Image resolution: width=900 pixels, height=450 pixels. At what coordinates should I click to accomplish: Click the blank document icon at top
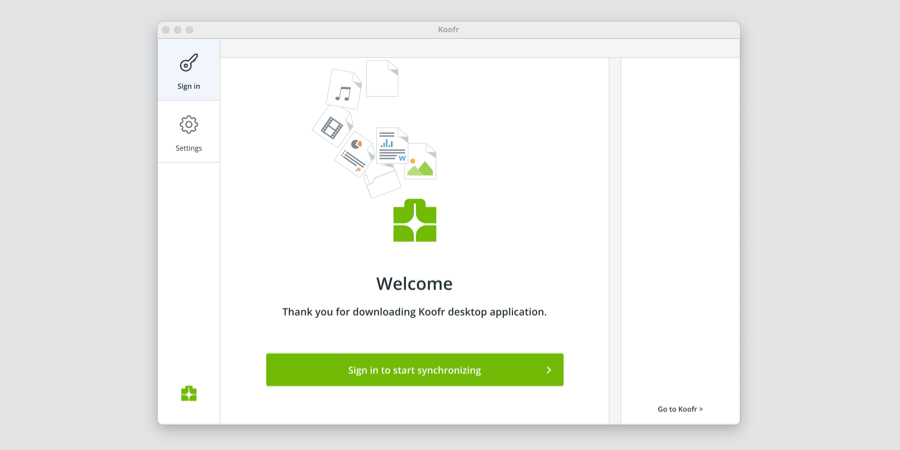(x=382, y=79)
